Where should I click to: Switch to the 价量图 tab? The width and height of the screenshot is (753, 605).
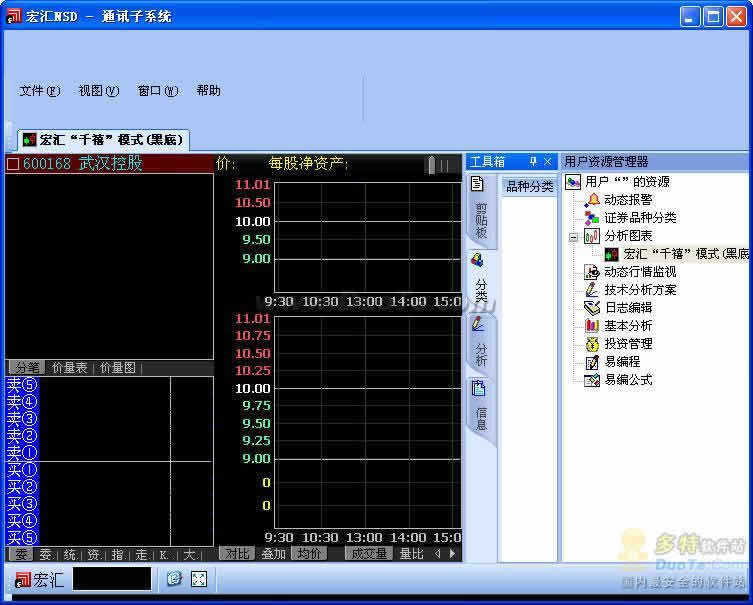[x=118, y=368]
